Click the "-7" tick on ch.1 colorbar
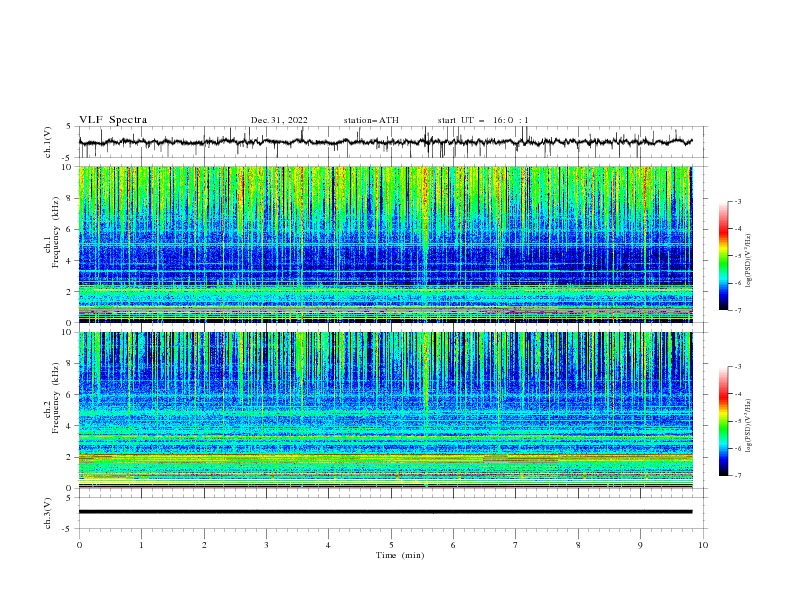Image resolution: width=792 pixels, height=612 pixels. pyautogui.click(x=737, y=310)
